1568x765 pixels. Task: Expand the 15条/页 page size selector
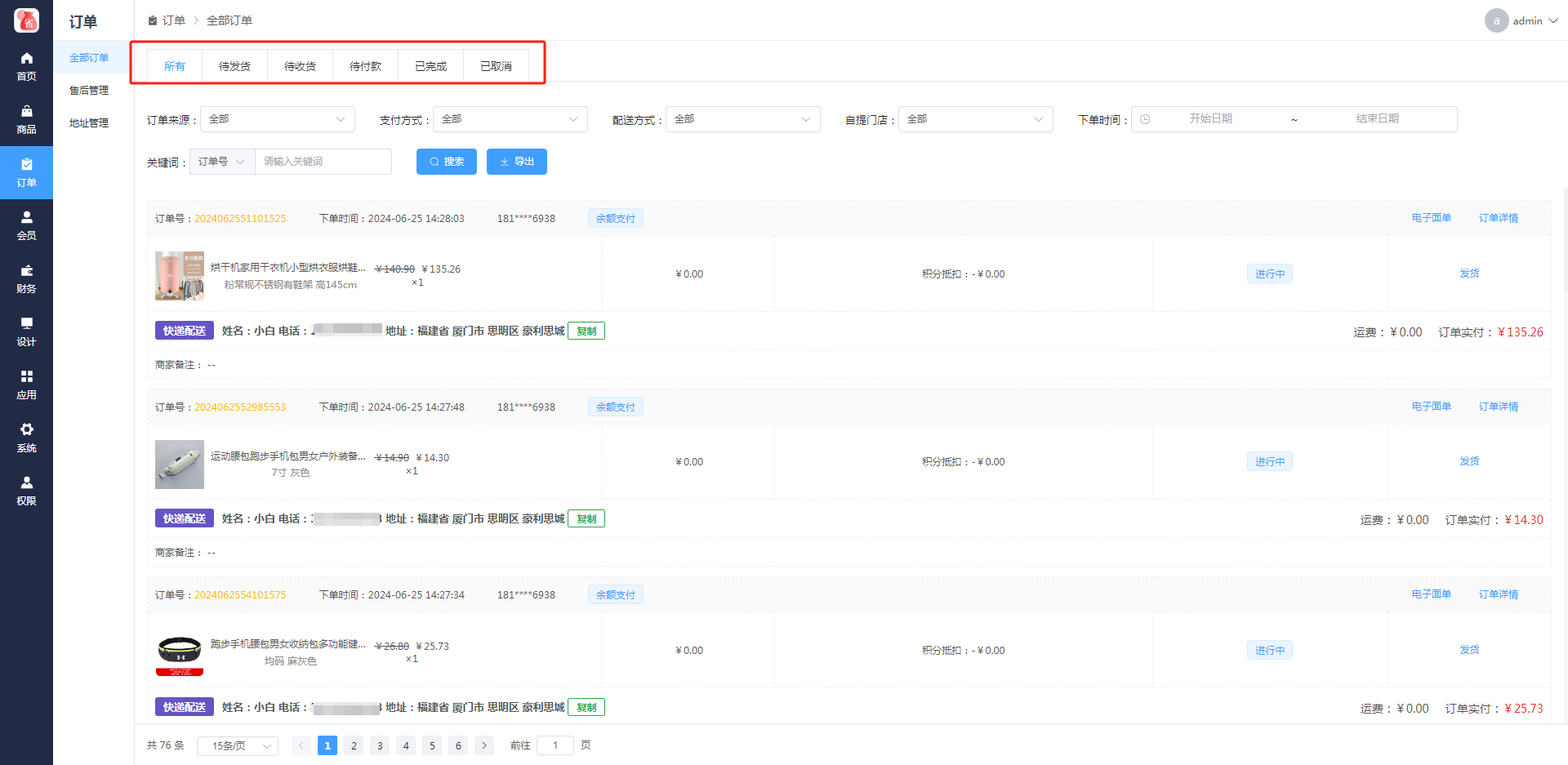237,746
